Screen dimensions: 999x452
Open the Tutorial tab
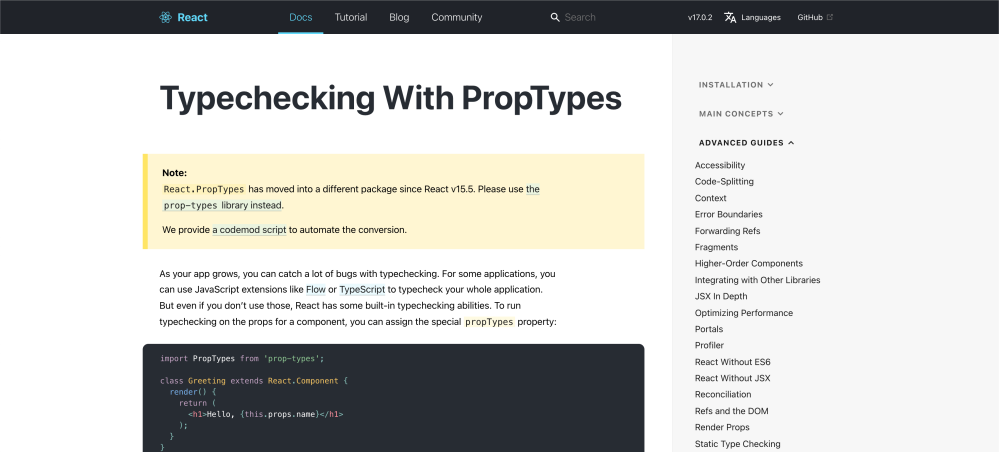click(351, 17)
